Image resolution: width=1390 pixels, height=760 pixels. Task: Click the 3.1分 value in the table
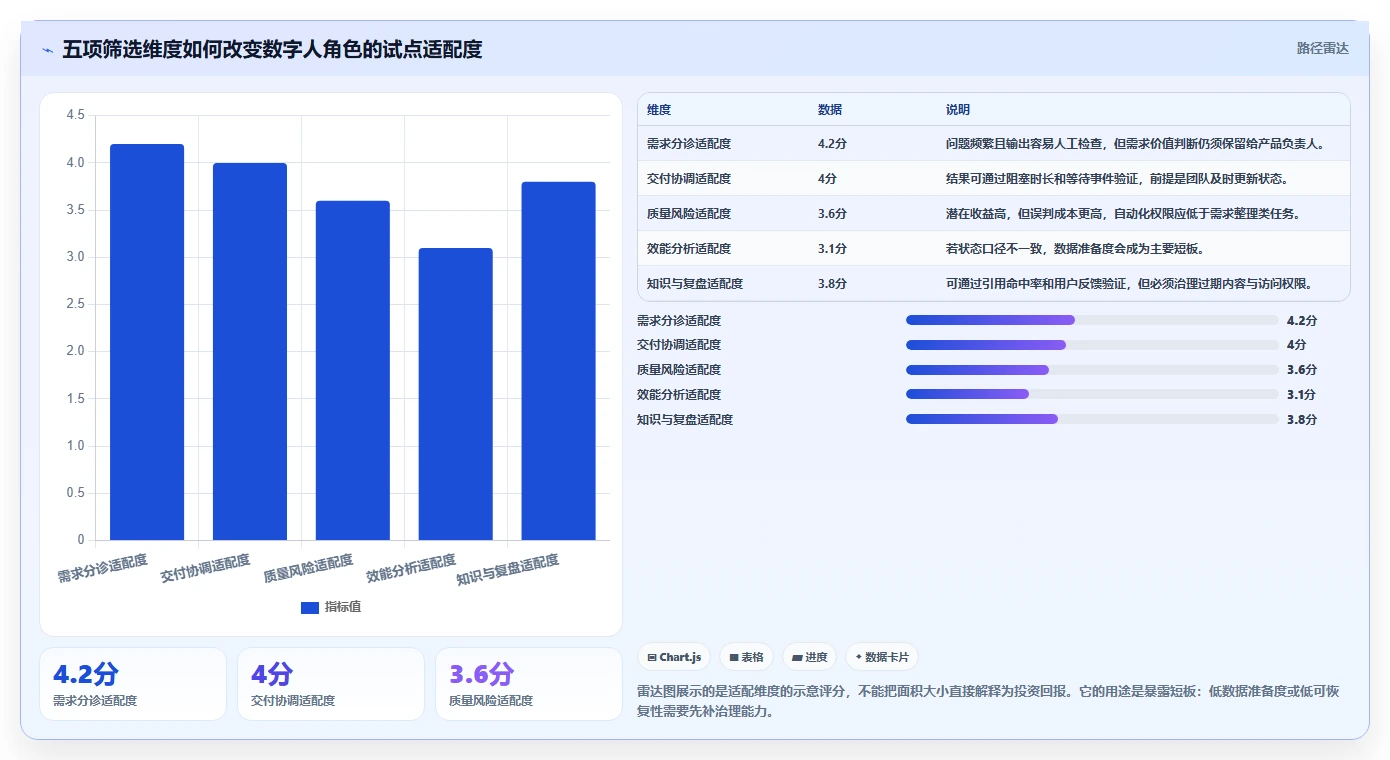(x=832, y=249)
